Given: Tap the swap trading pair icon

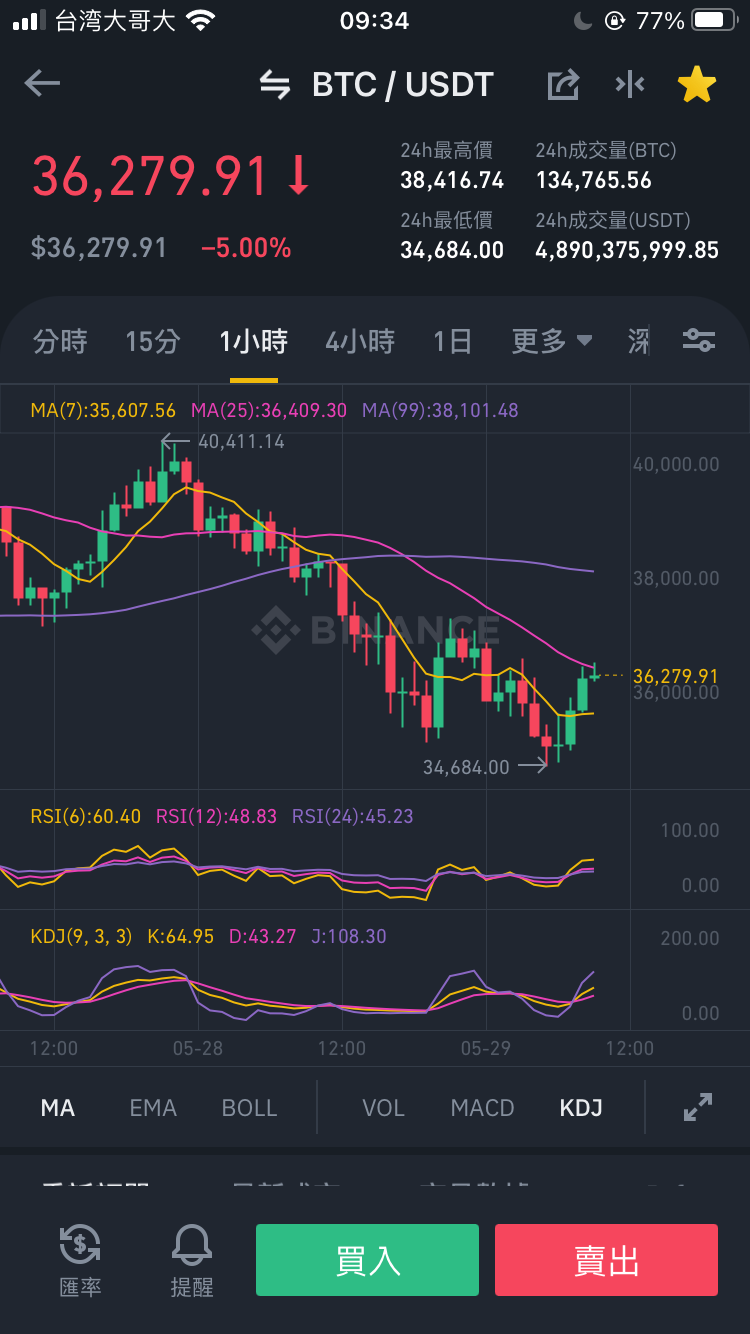Looking at the screenshot, I should (274, 85).
